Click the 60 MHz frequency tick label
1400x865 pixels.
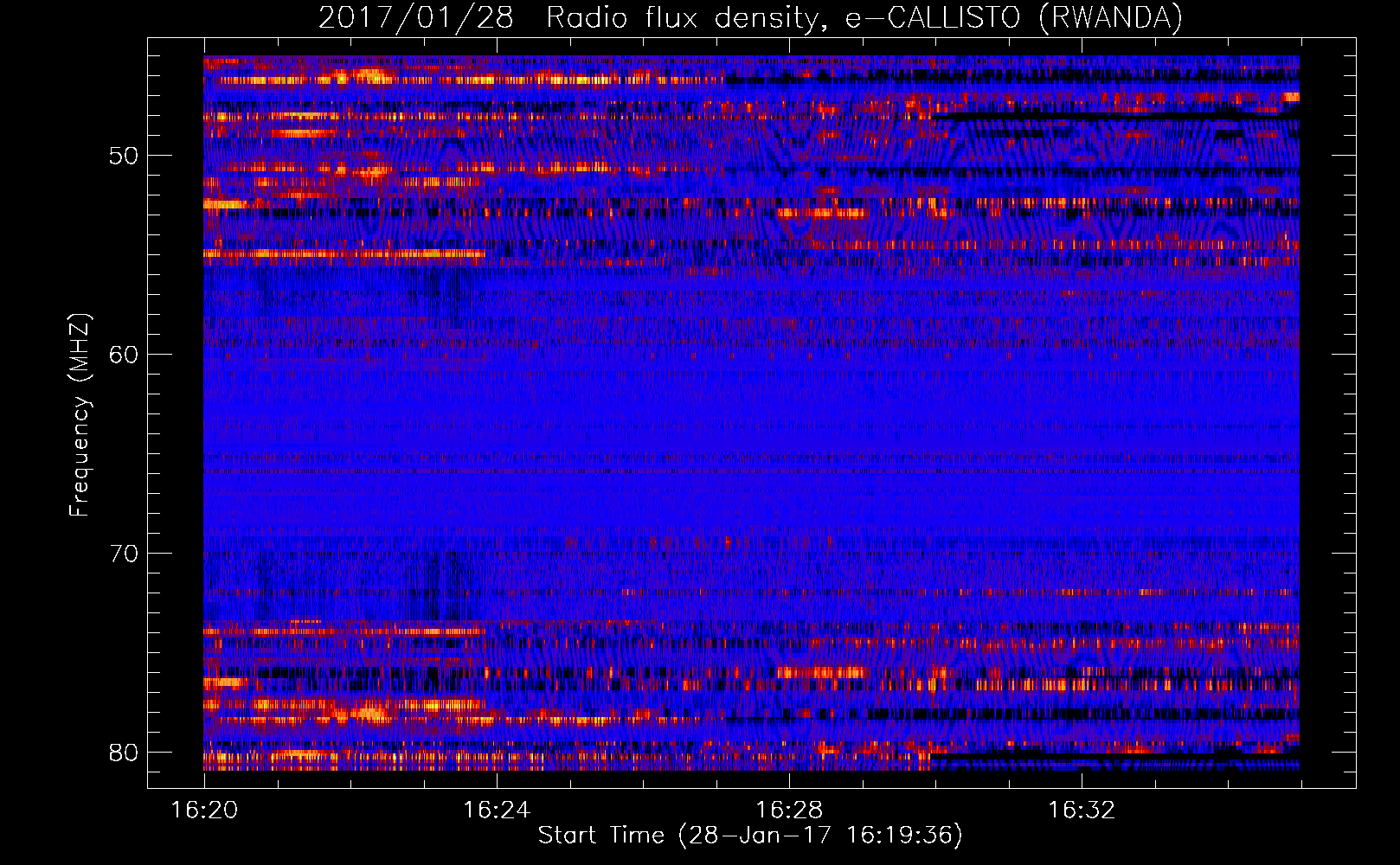coord(124,355)
